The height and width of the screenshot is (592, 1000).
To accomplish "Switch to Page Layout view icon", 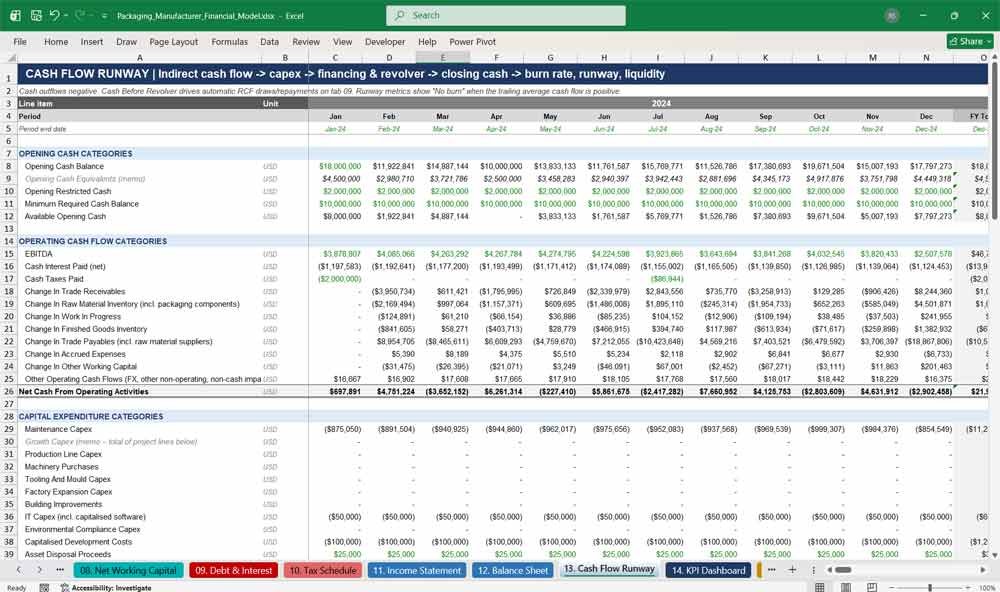I will (x=846, y=588).
